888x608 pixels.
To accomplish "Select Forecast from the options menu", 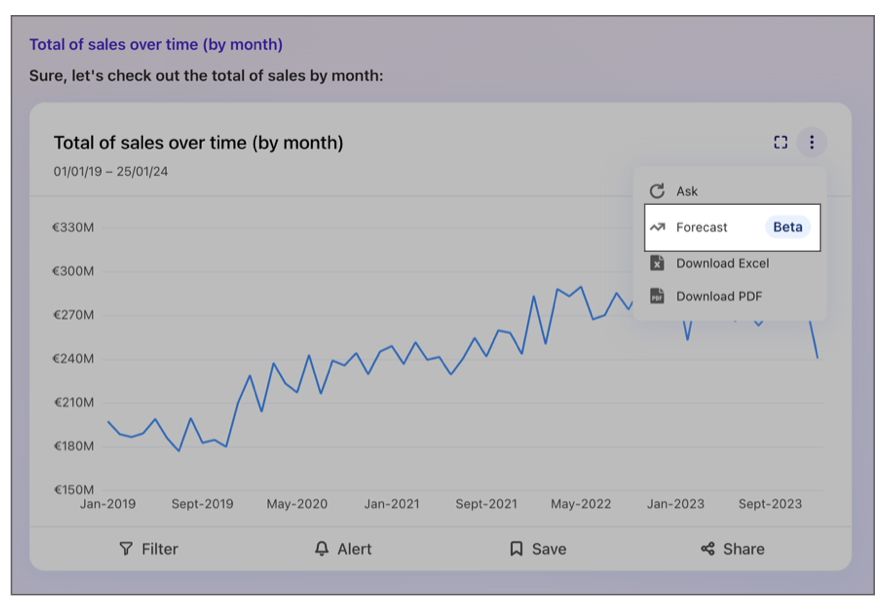I will tap(702, 227).
